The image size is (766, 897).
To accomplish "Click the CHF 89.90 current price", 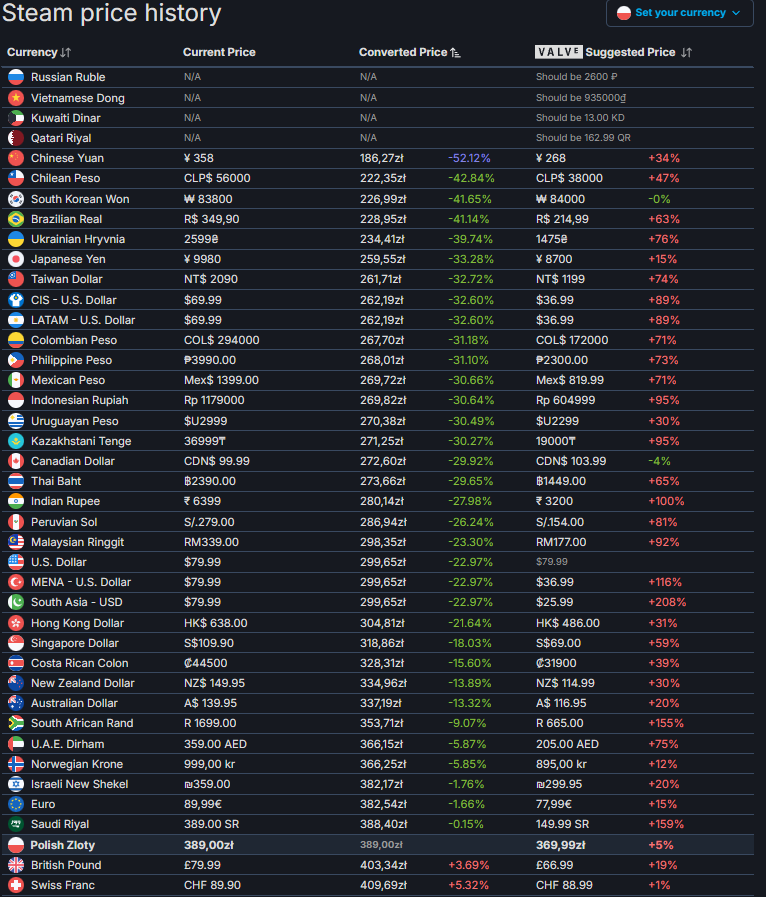I will [x=212, y=885].
